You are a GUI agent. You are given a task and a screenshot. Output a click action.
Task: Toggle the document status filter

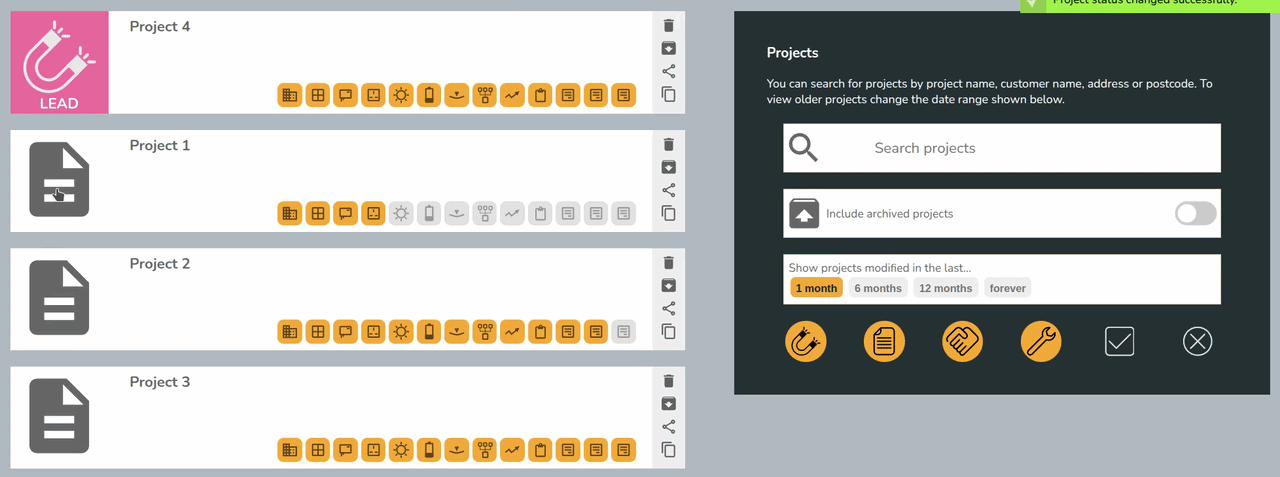(x=884, y=342)
